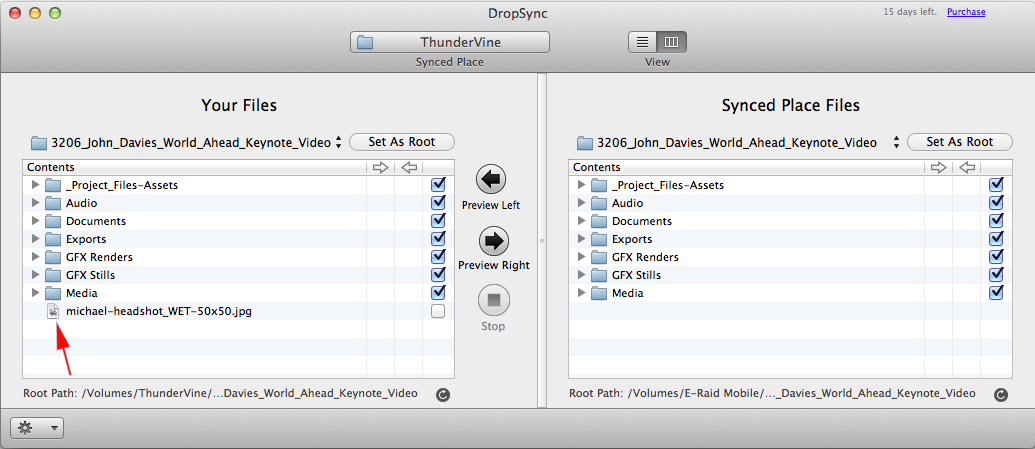Select Documents row in Your Files
Screen dimensions: 1035x449
tap(238, 221)
